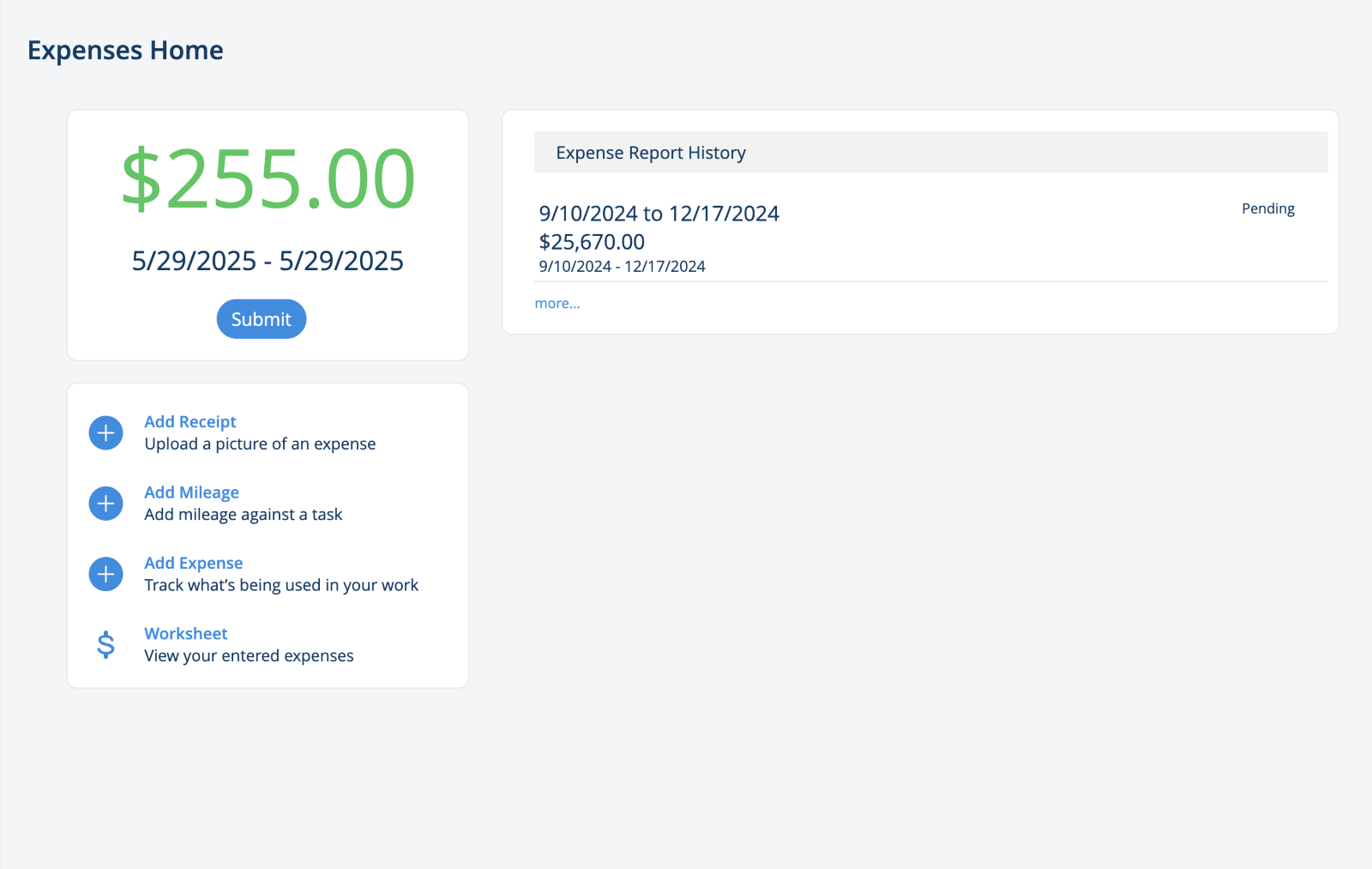The height and width of the screenshot is (869, 1372).
Task: Click 'Add mileage against a task' description
Action: 244,515
